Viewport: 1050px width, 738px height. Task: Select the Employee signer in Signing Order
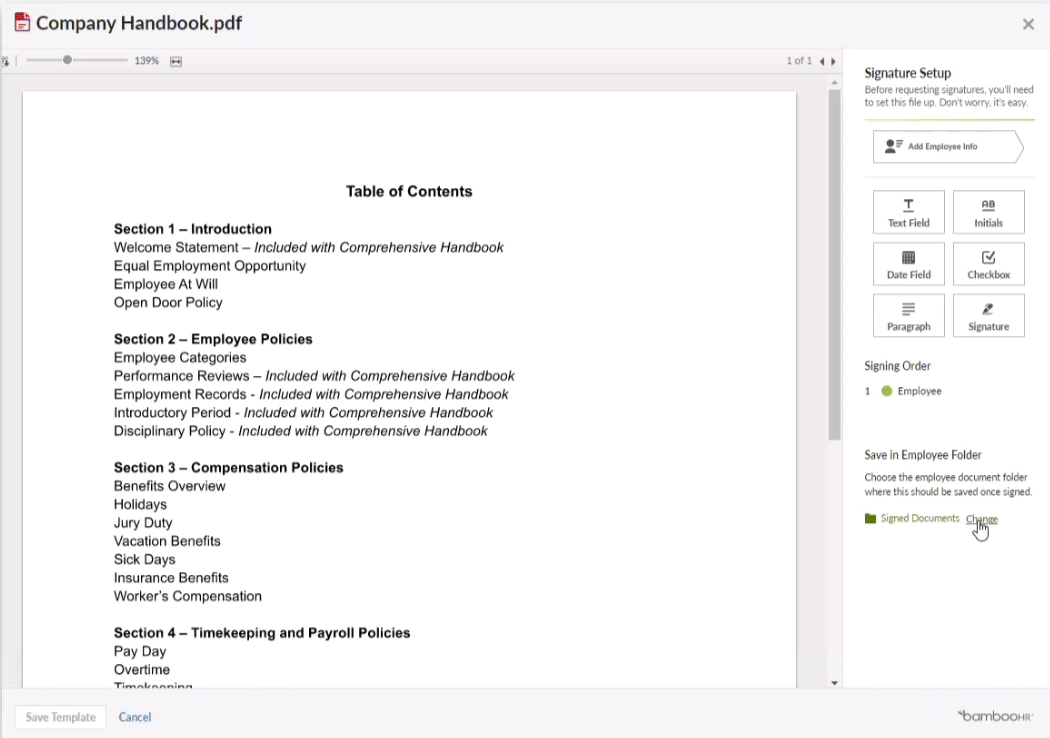click(x=919, y=391)
